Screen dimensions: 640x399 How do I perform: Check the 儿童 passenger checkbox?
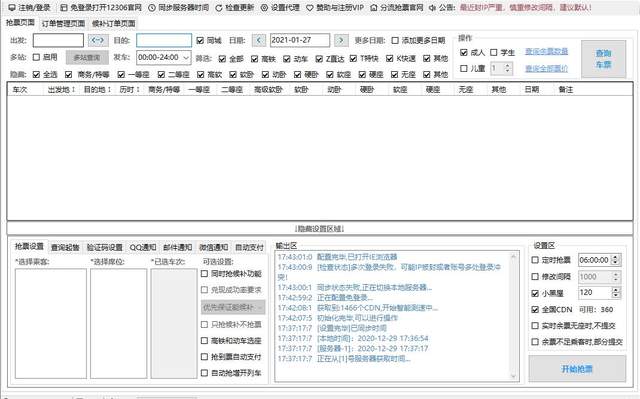tap(464, 69)
